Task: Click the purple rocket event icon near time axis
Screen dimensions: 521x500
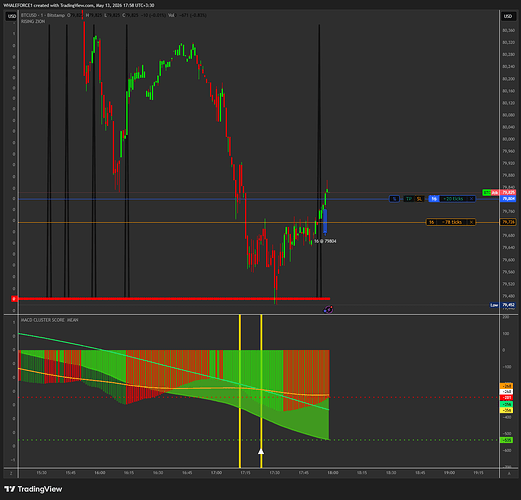Action: point(328,310)
